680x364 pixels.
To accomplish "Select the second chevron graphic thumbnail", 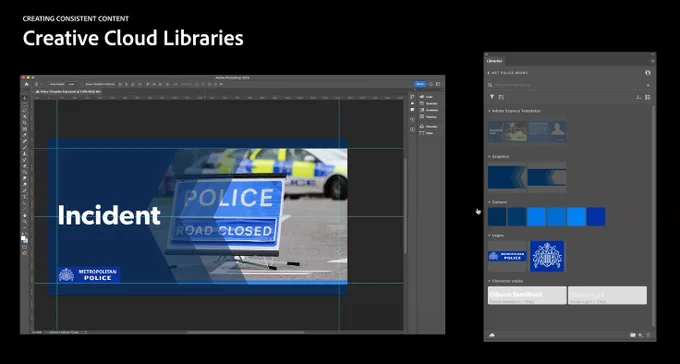I will click(547, 177).
